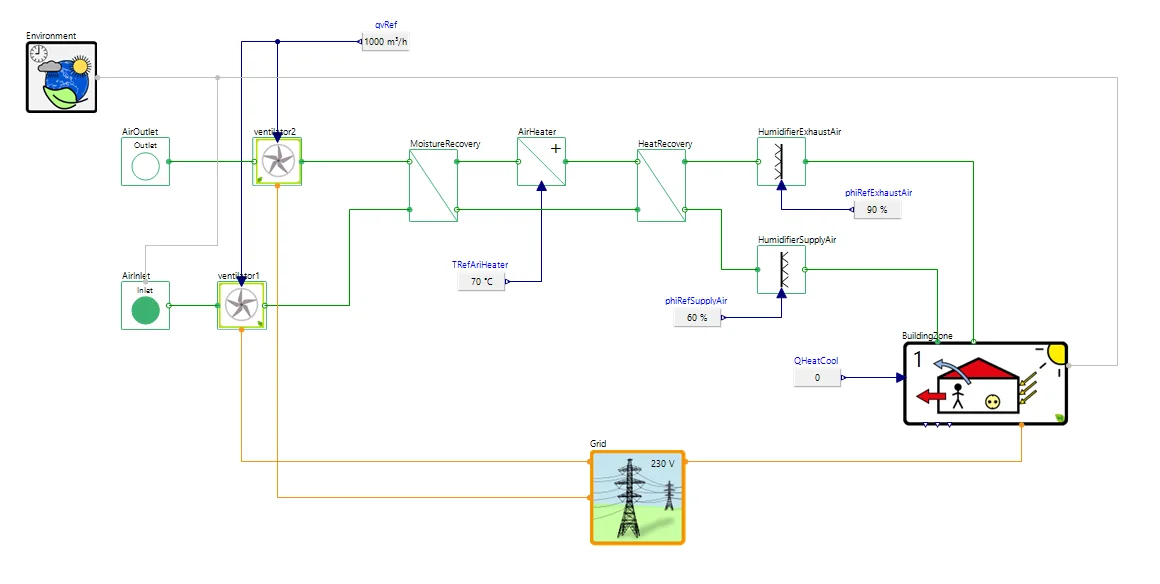Click the AirOutlet component block
The width and height of the screenshot is (1160, 584).
[x=146, y=161]
